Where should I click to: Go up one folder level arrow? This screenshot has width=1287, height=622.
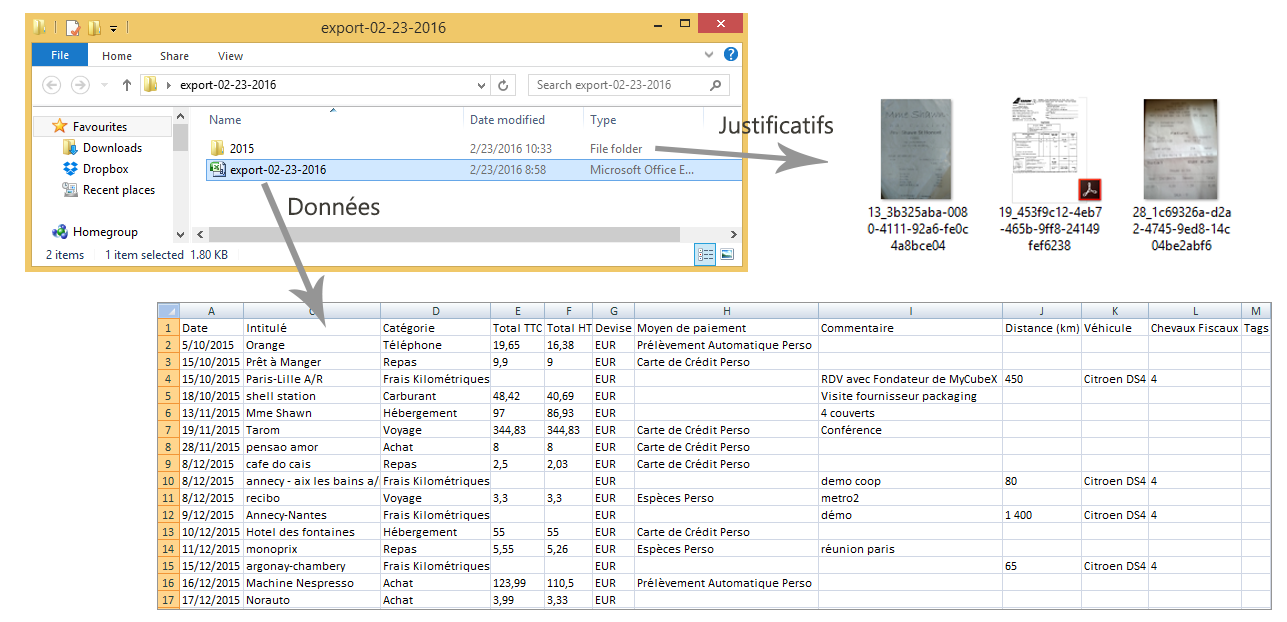coord(127,85)
